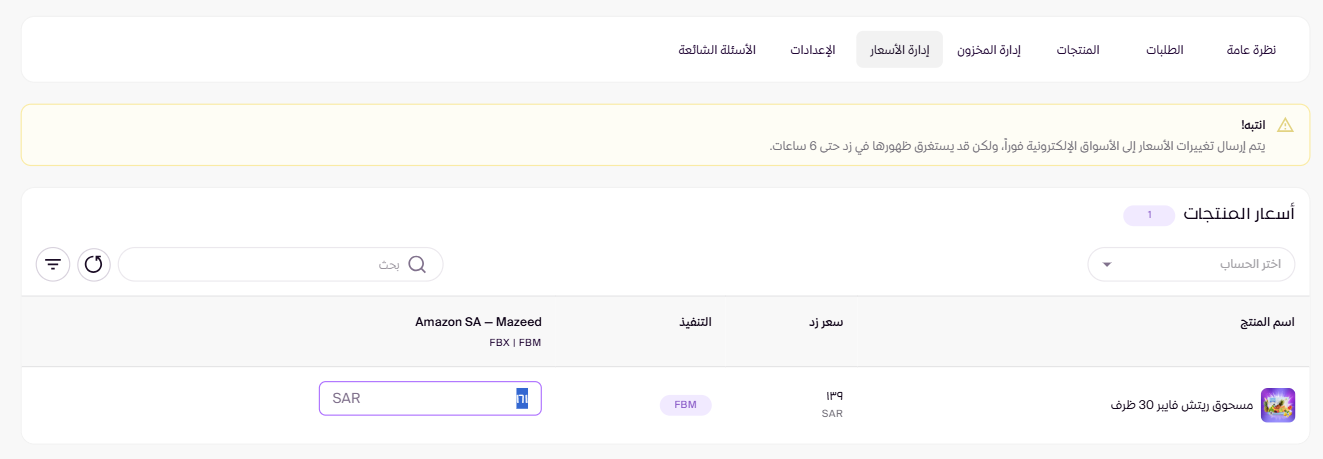Click the magnifier search icon

[417, 265]
